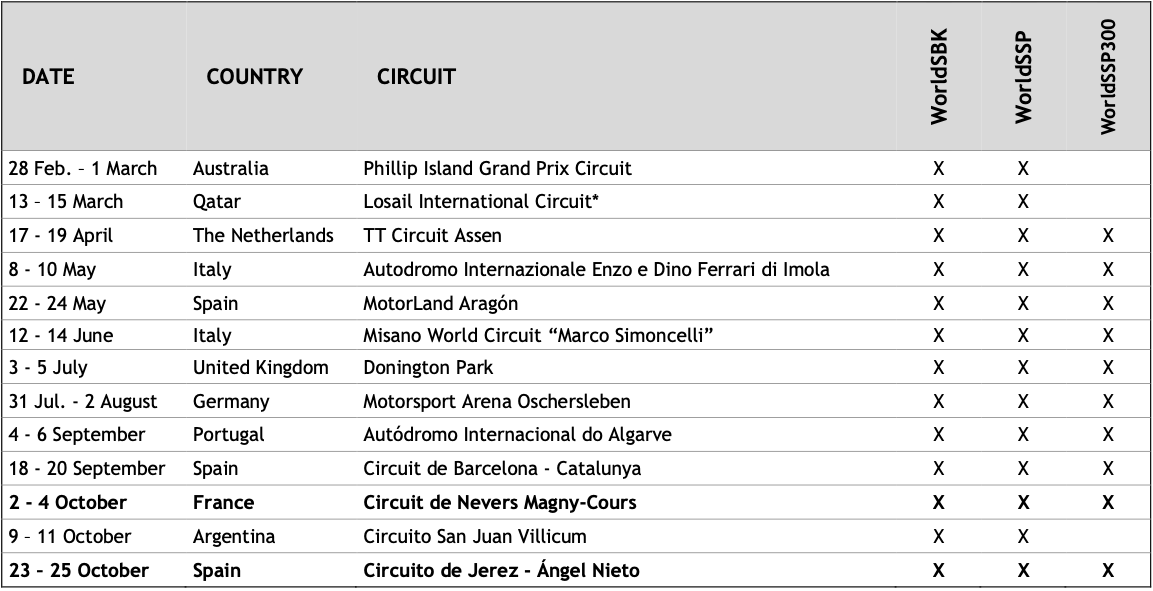Select the rotated WorldSSP300 column header
Image resolution: width=1153 pixels, height=591 pixels.
1107,78
